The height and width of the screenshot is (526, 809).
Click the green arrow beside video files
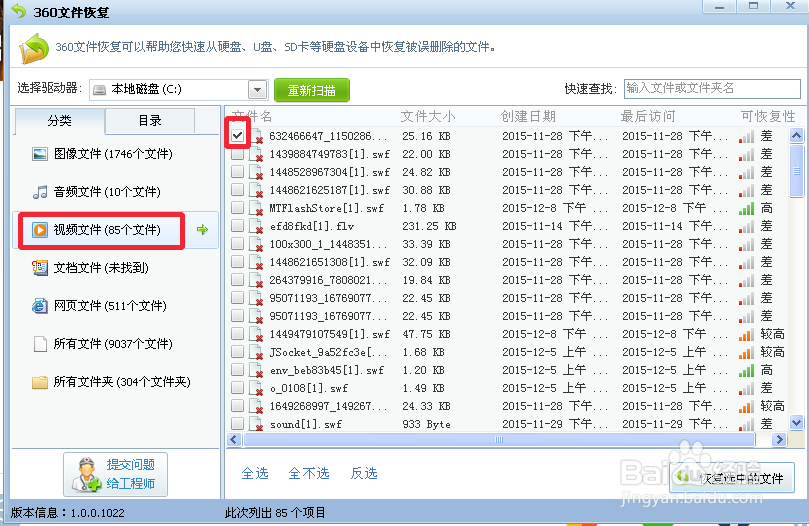[x=202, y=230]
